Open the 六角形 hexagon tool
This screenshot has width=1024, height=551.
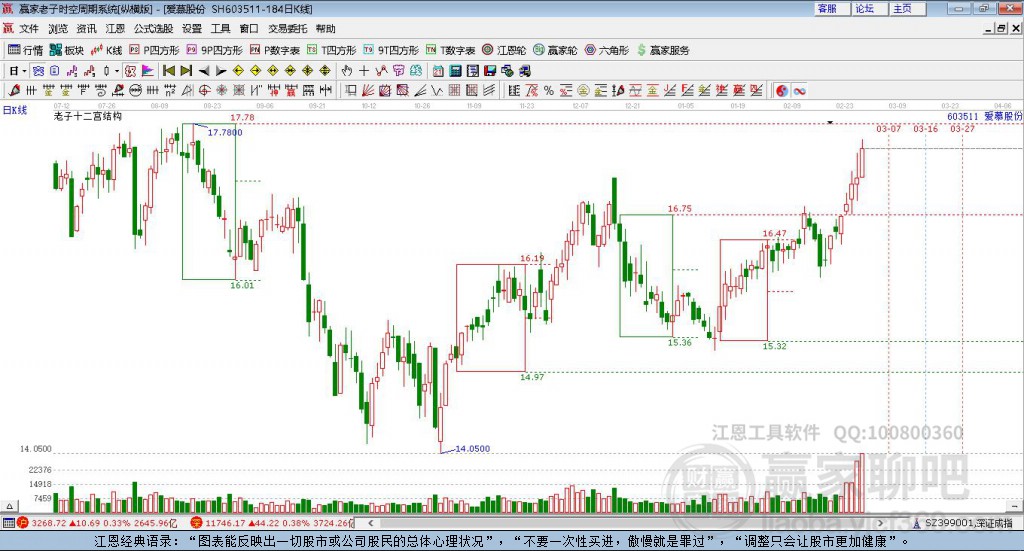click(606, 50)
